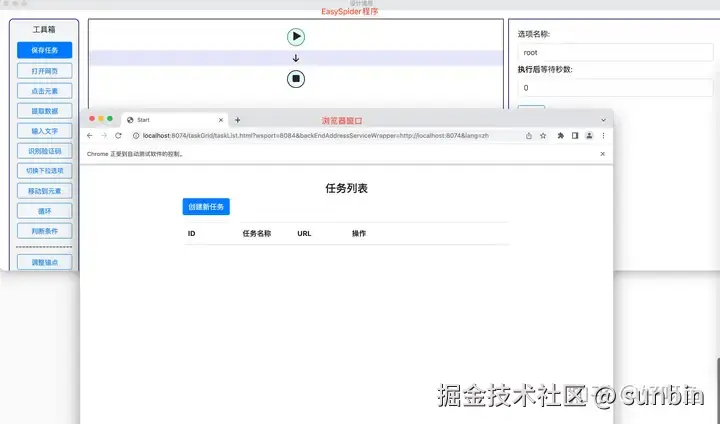
Task: Click the vertical scrollbar at right edge
Action: click(x=718, y=390)
